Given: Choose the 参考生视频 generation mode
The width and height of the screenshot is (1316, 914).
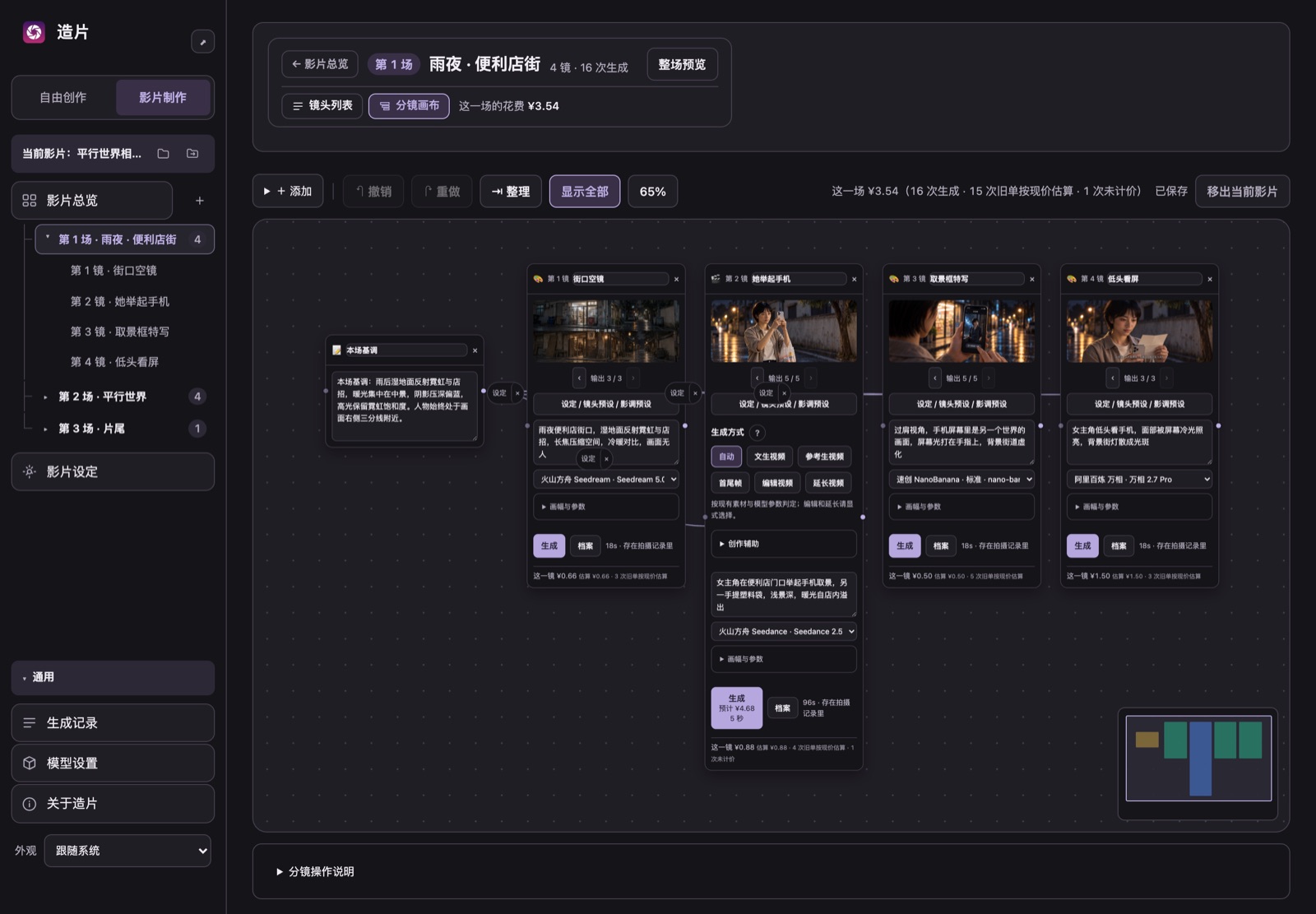Looking at the screenshot, I should (824, 457).
